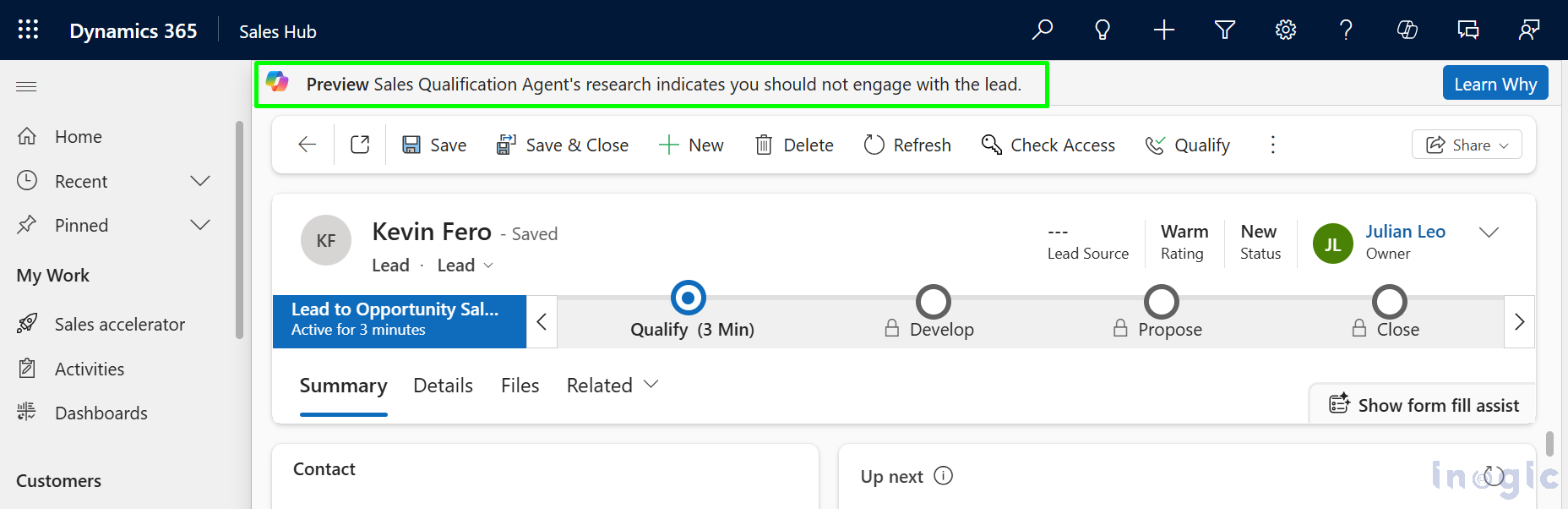Screen dimensions: 1568x509
Task: Create a New lead record
Action: pyautogui.click(x=691, y=145)
